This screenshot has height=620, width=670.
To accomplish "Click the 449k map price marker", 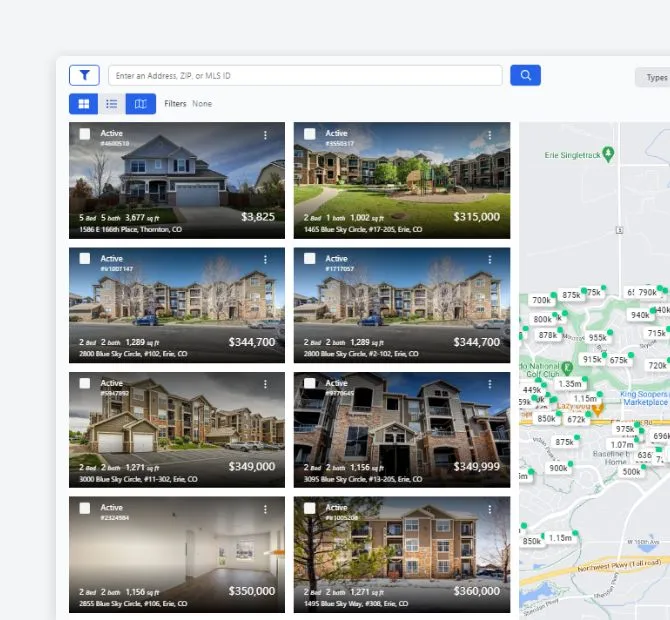I will [x=532, y=390].
